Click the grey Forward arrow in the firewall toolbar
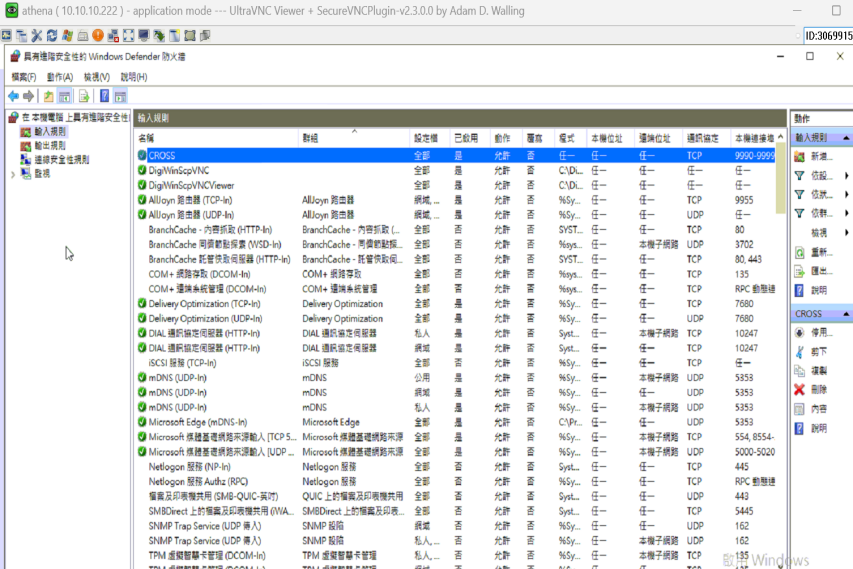Screen dimensions: 853x569 tap(28, 96)
